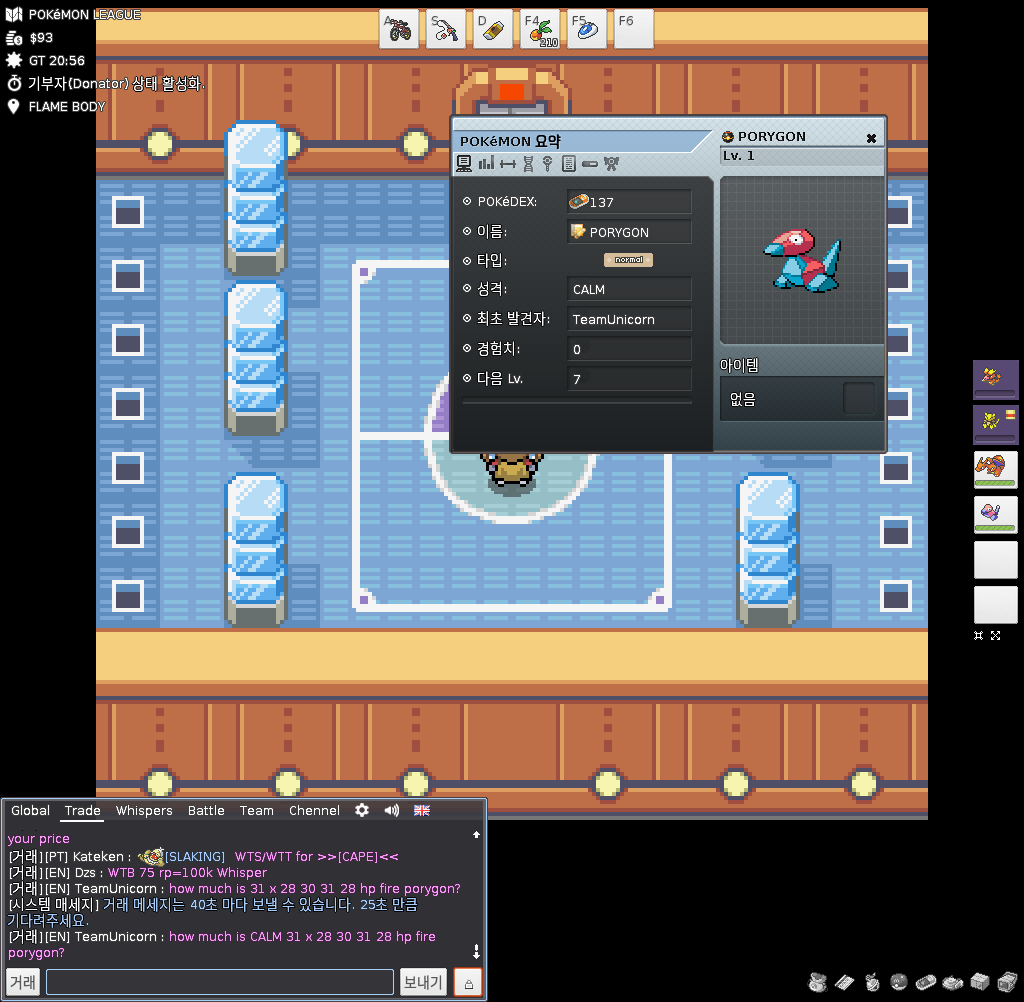Toggle the chat lock button
1024x1002 pixels.
[x=467, y=983]
